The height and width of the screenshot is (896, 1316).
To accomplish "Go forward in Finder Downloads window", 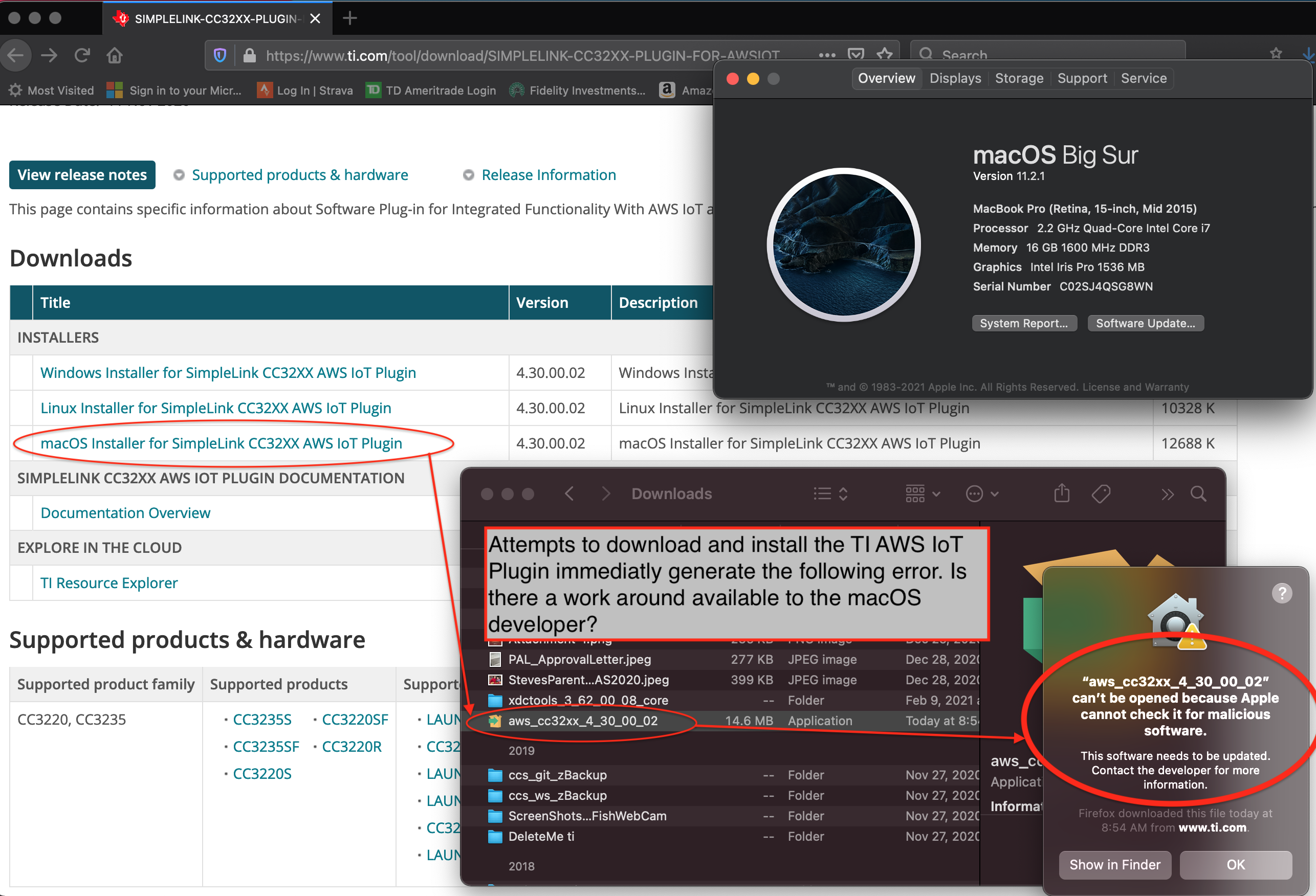I will (x=606, y=494).
